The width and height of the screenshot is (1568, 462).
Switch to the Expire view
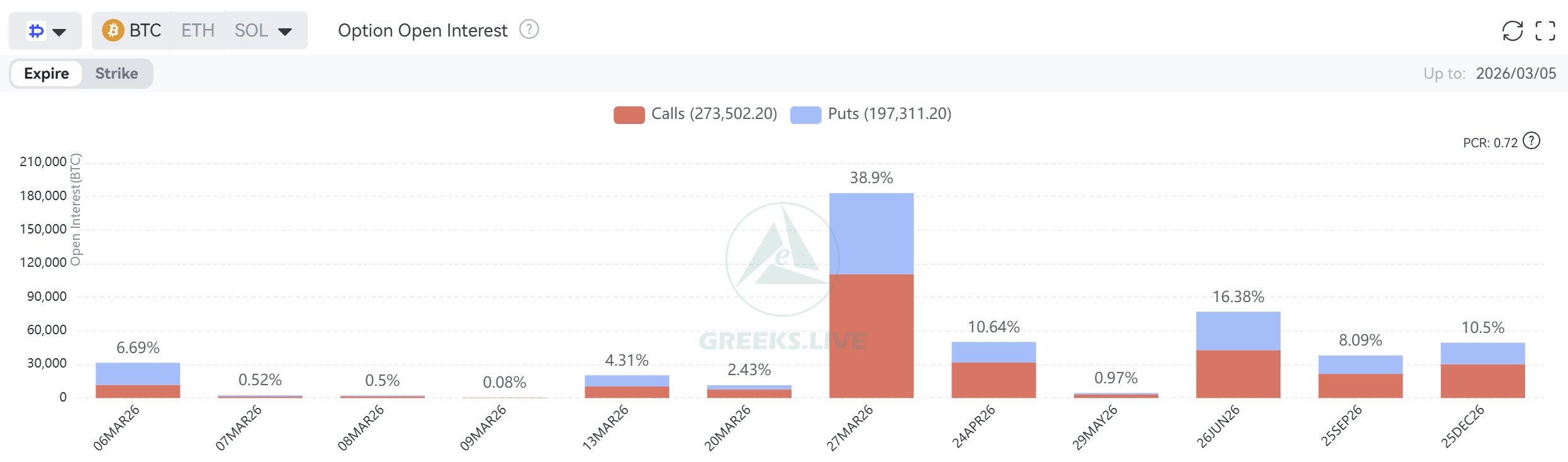[47, 74]
